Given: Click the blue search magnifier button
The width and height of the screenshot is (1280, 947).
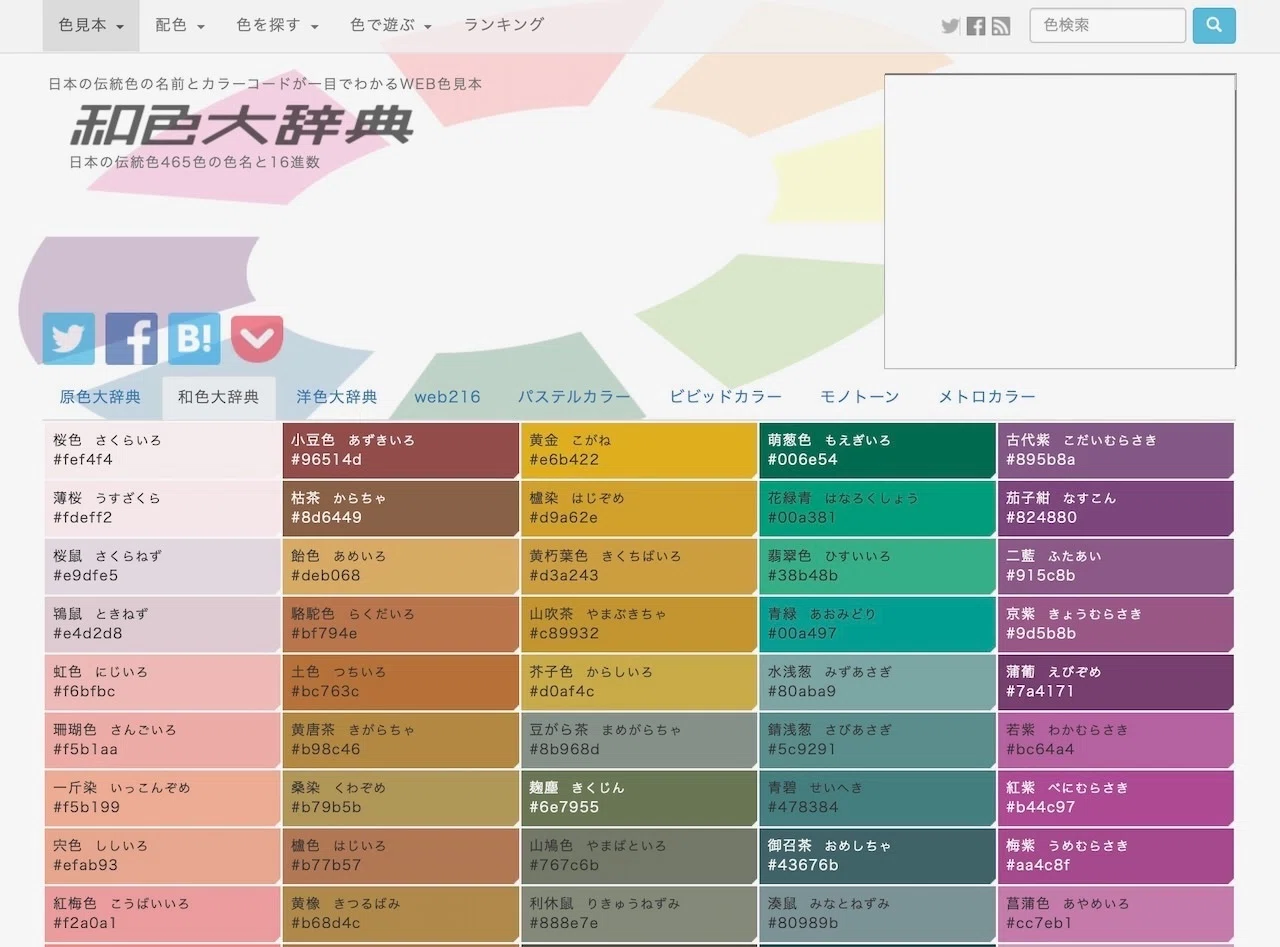Looking at the screenshot, I should (x=1214, y=26).
